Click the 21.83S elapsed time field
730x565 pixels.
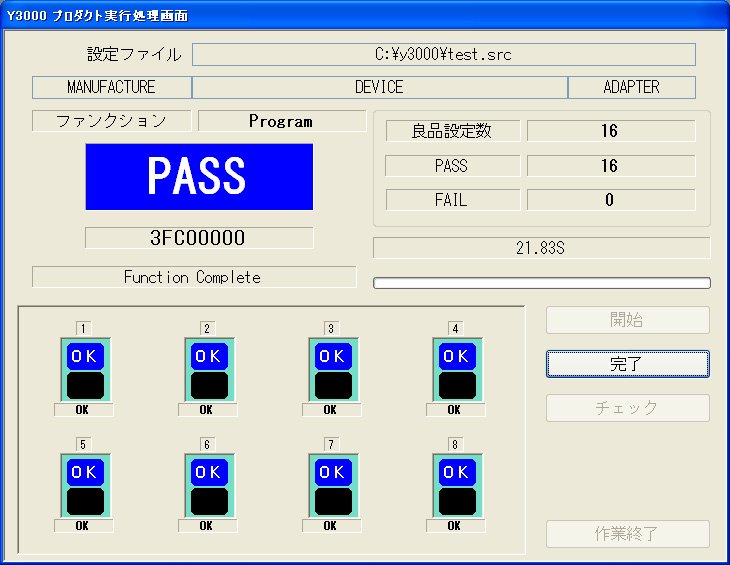point(542,248)
